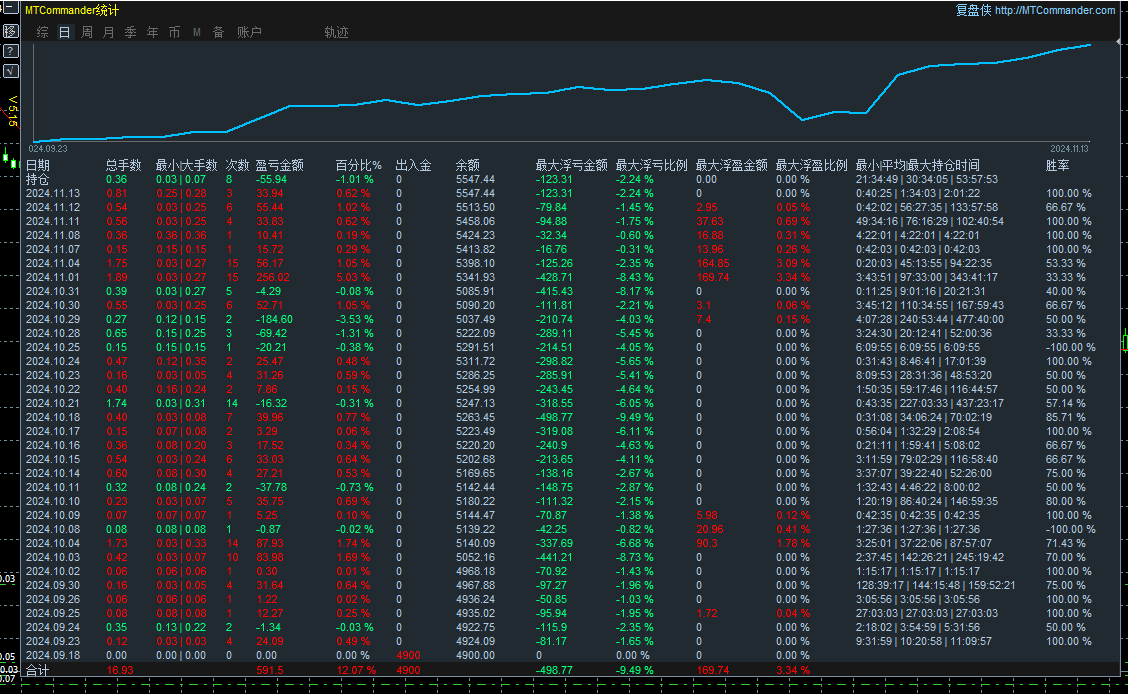Switch to the 季 quarterly tab
The width and height of the screenshot is (1128, 694).
click(x=130, y=32)
